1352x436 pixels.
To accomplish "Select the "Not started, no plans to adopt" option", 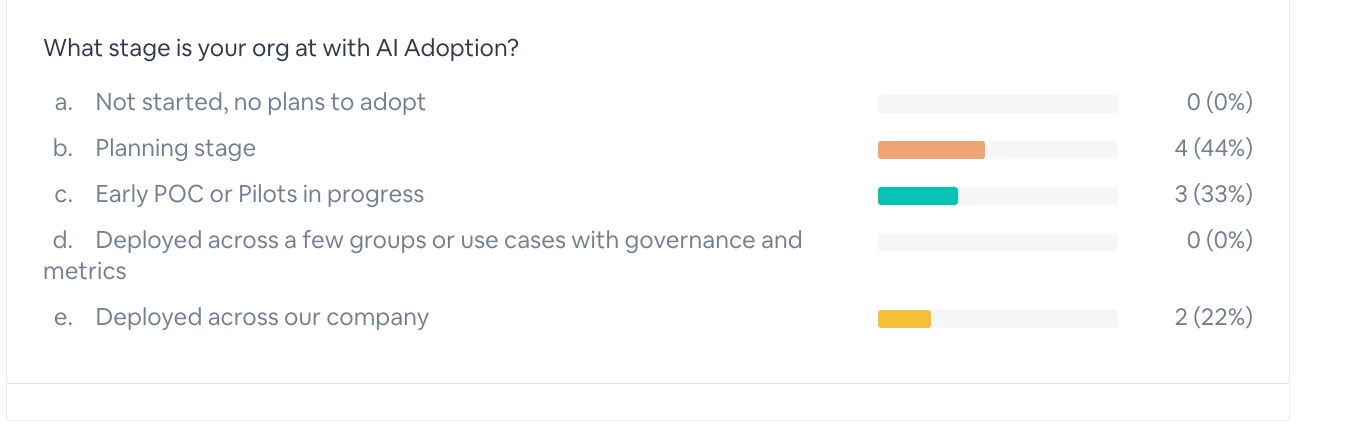I will point(260,102).
